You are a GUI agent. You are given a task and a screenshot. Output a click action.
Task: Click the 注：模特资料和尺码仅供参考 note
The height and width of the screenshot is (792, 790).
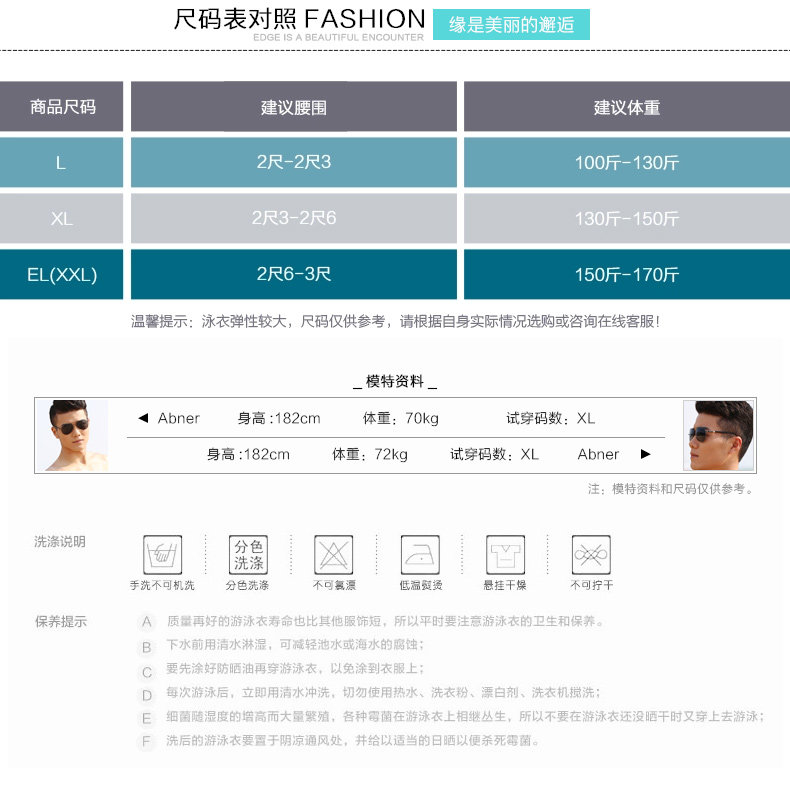pyautogui.click(x=670, y=489)
